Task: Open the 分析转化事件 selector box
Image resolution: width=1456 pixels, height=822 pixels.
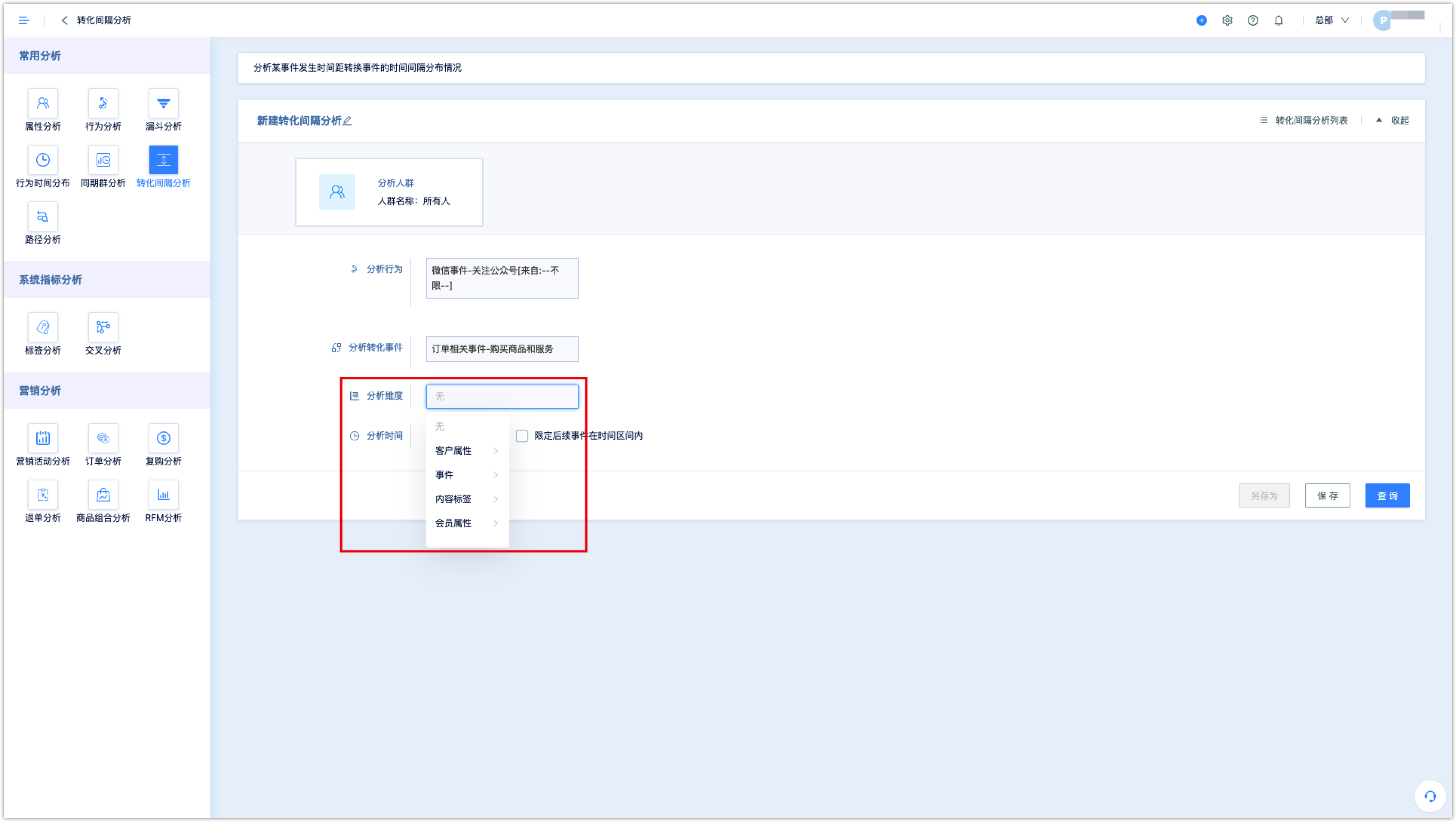Action: coord(502,348)
